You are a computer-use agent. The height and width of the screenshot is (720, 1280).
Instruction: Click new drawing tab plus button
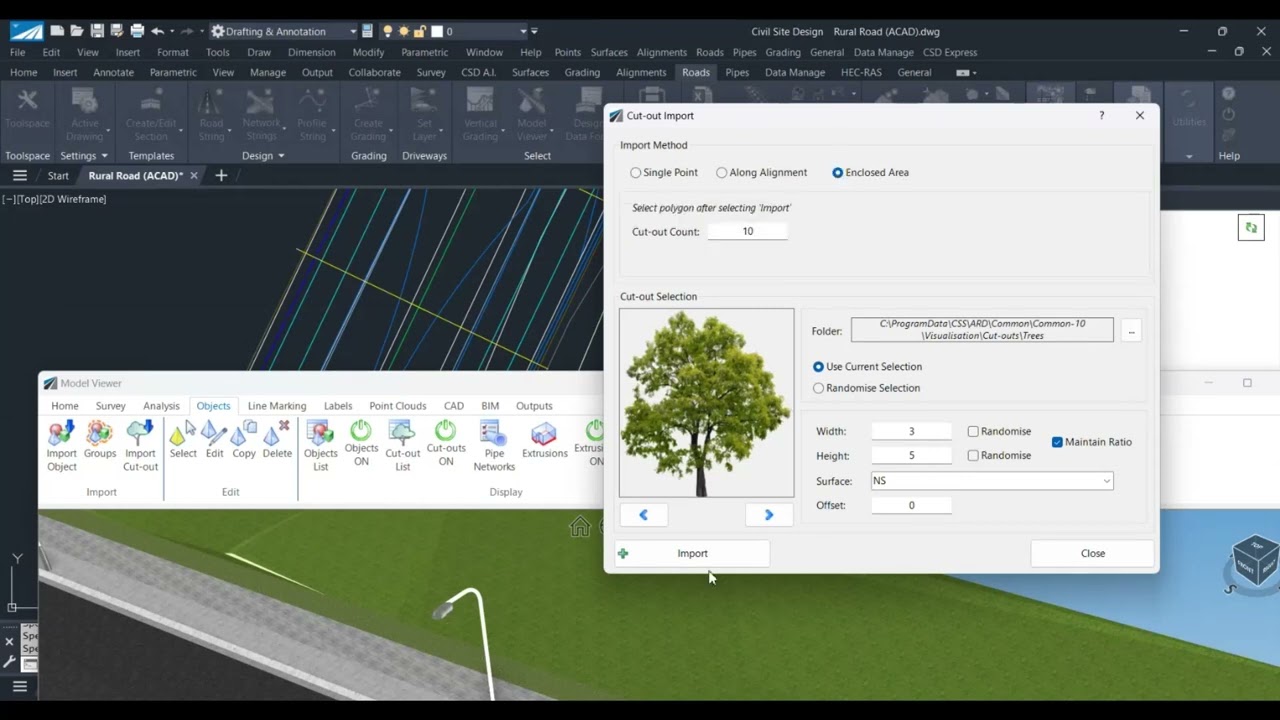click(x=221, y=176)
